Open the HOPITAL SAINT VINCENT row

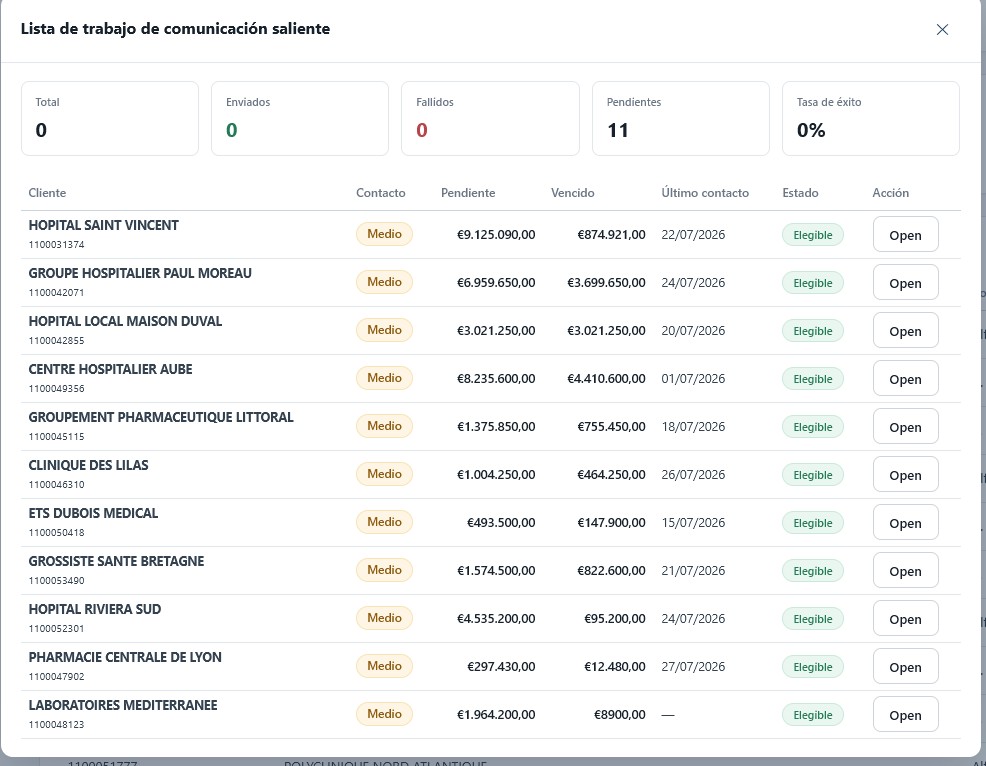click(x=906, y=235)
